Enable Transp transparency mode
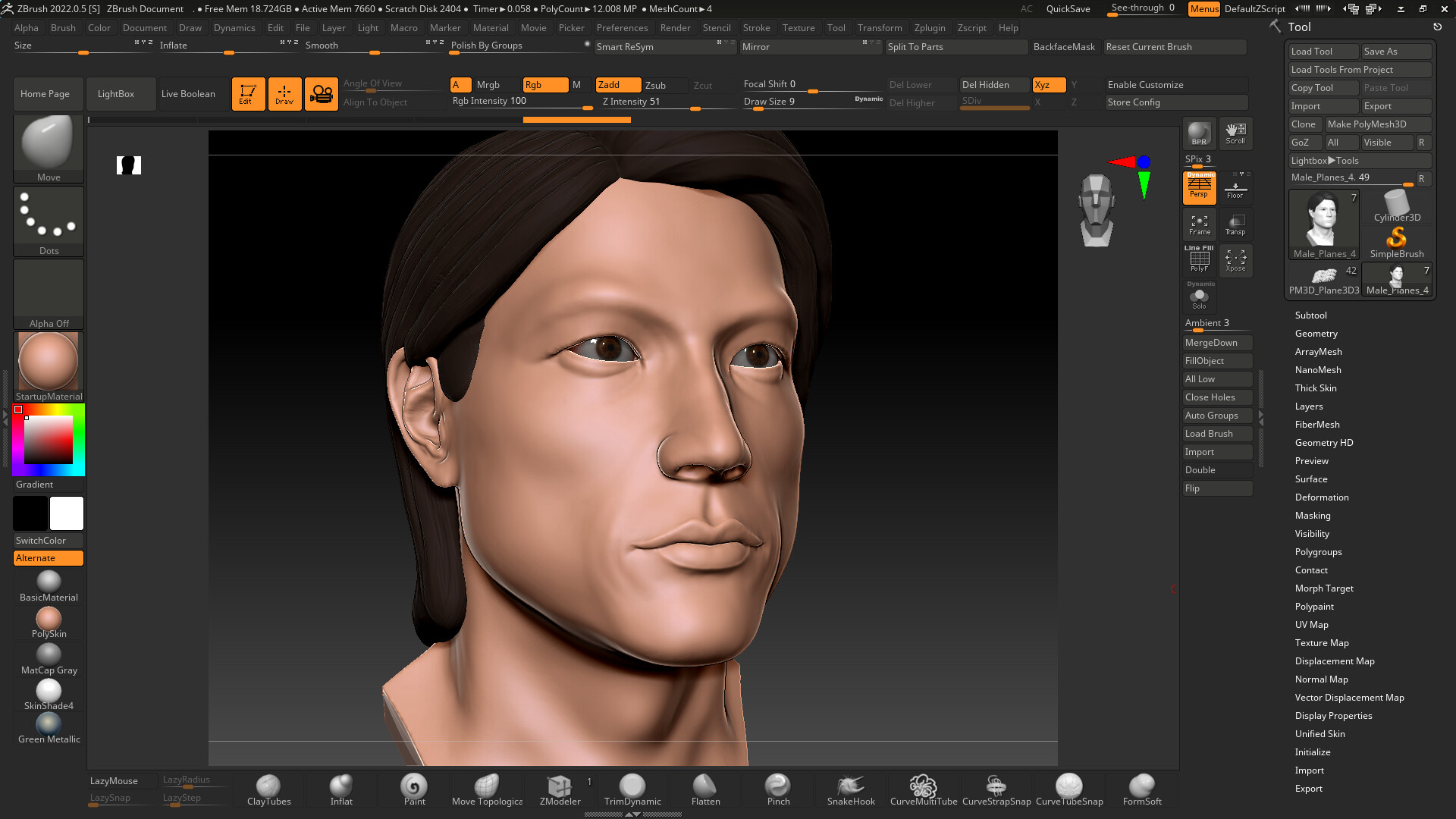 point(1235,224)
